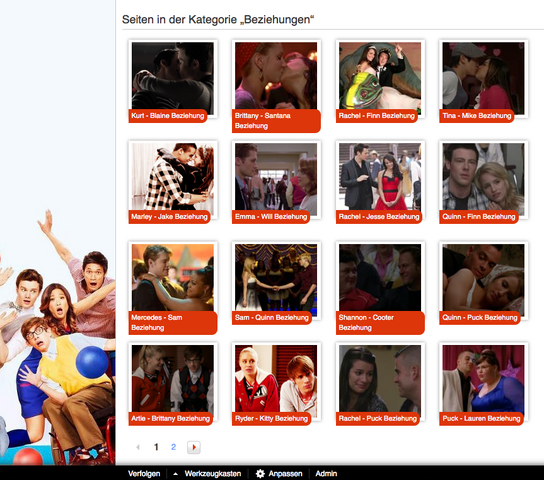Click the 'Quinn - Puck Beziehung' label
This screenshot has width=544, height=480.
[x=480, y=318]
